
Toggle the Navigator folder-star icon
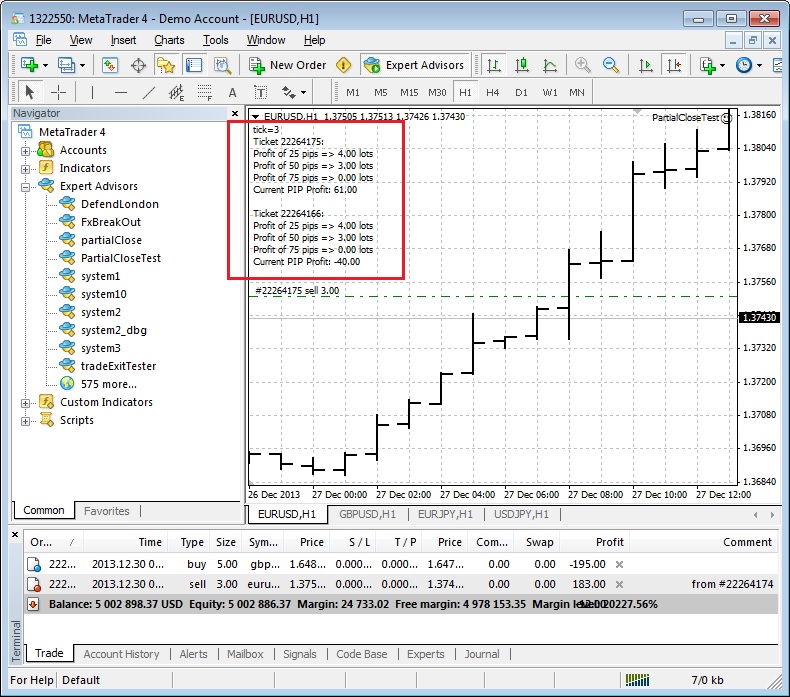166,65
